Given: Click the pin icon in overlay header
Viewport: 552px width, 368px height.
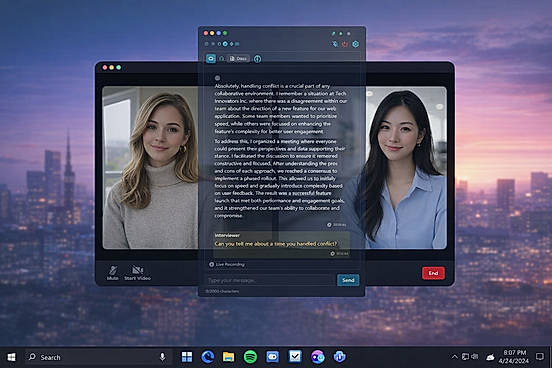Looking at the screenshot, I should (334, 44).
